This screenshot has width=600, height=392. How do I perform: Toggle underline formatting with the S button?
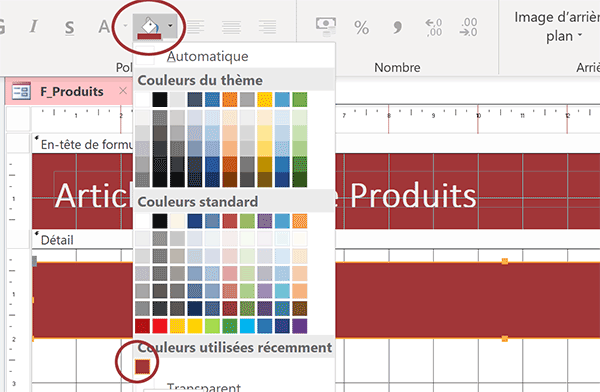pyautogui.click(x=69, y=27)
